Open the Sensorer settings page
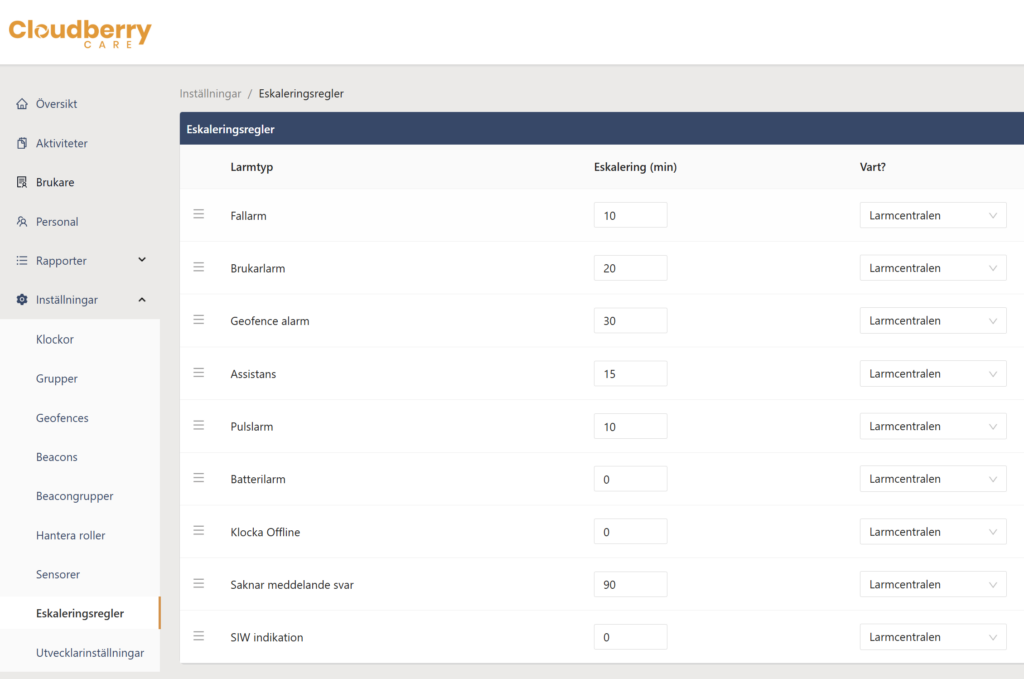The height and width of the screenshot is (679, 1024). (x=58, y=575)
